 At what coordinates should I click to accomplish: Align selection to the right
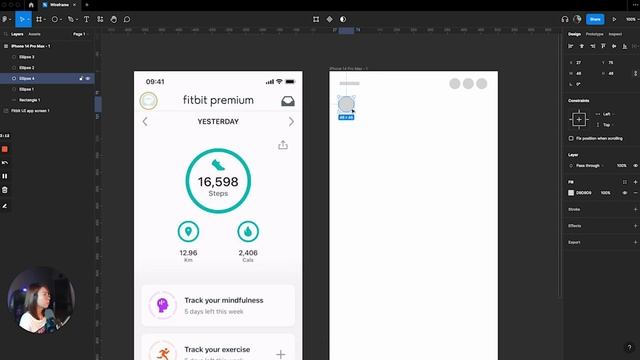pyautogui.click(x=593, y=46)
